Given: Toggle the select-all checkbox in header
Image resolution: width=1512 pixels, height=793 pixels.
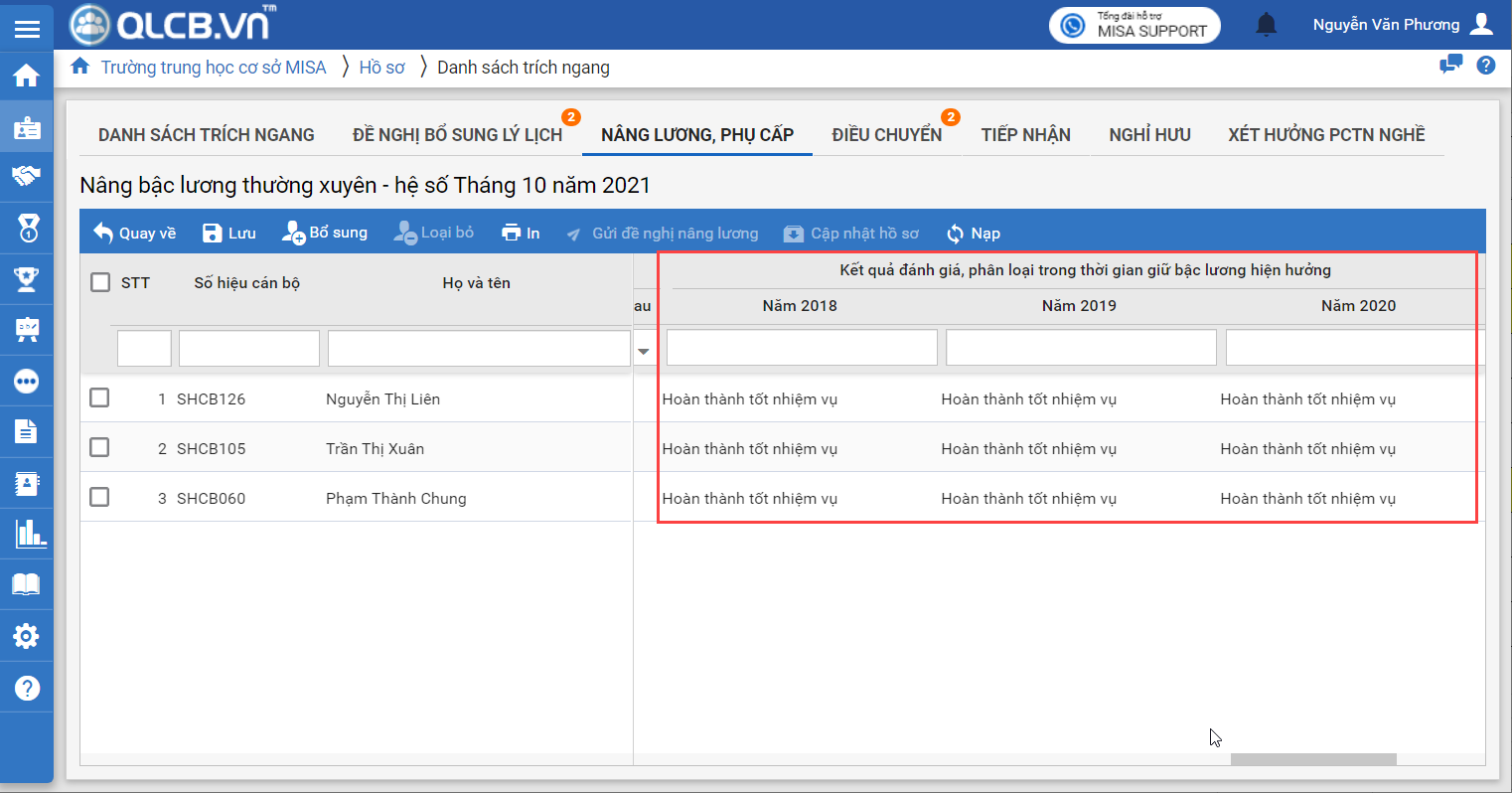Looking at the screenshot, I should pos(100,282).
